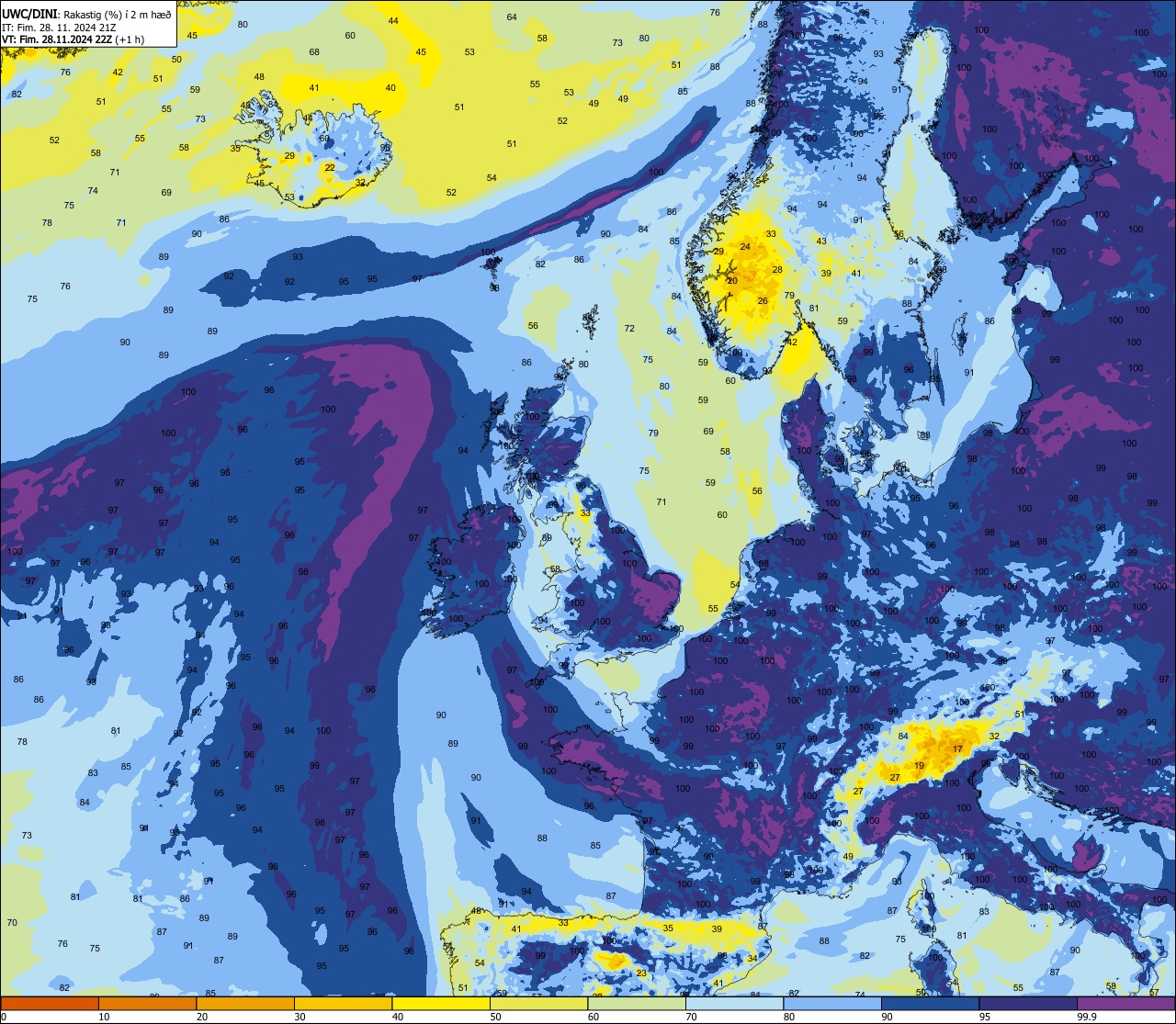Click the golden 30–40 legend segment
The image size is (1176, 1024).
click(343, 1004)
